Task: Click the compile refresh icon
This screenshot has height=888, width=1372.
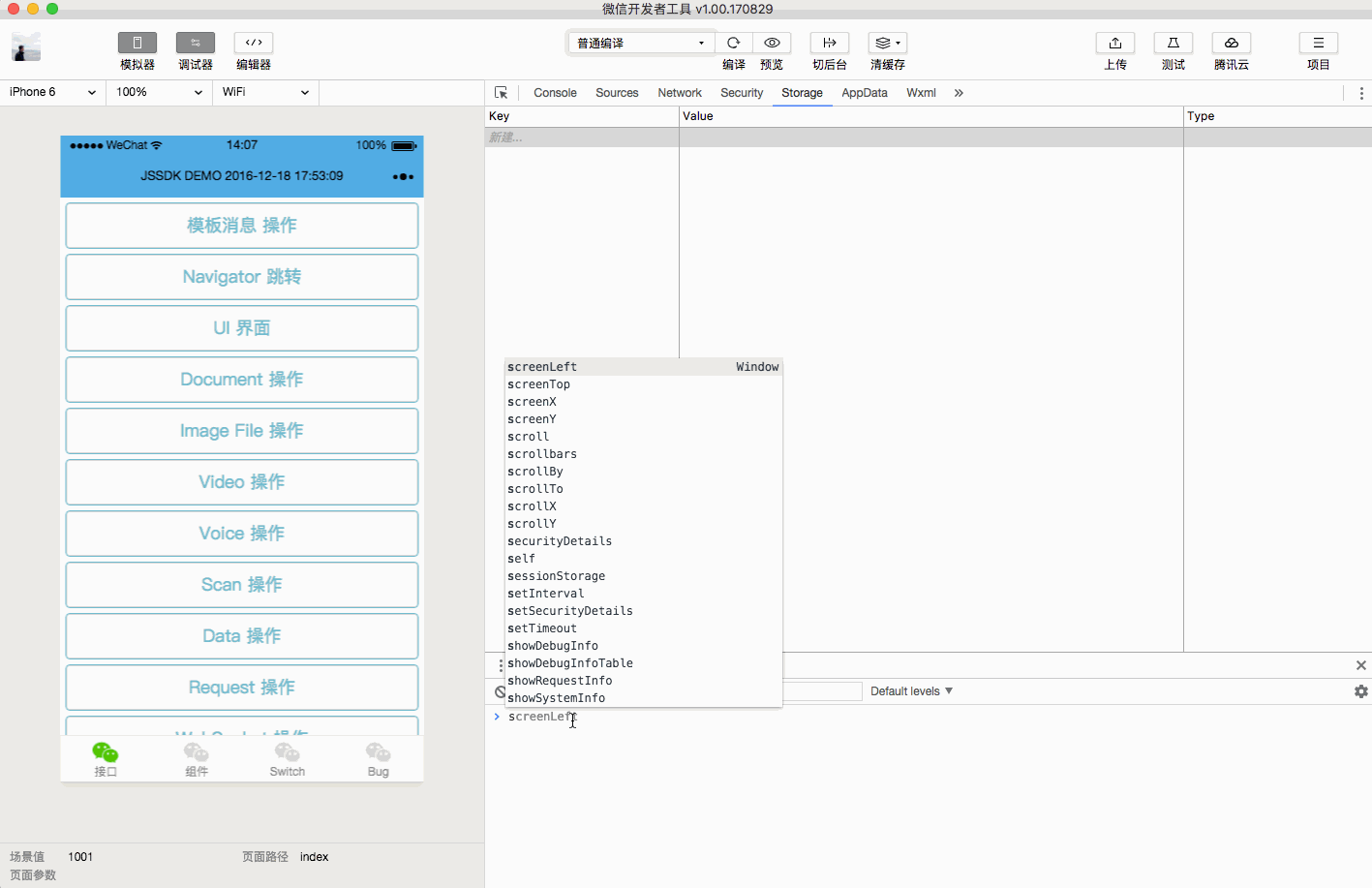Action: pos(733,43)
